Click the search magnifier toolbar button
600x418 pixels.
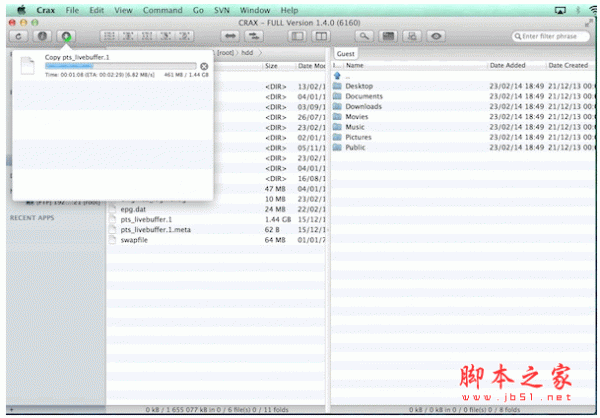[364, 36]
